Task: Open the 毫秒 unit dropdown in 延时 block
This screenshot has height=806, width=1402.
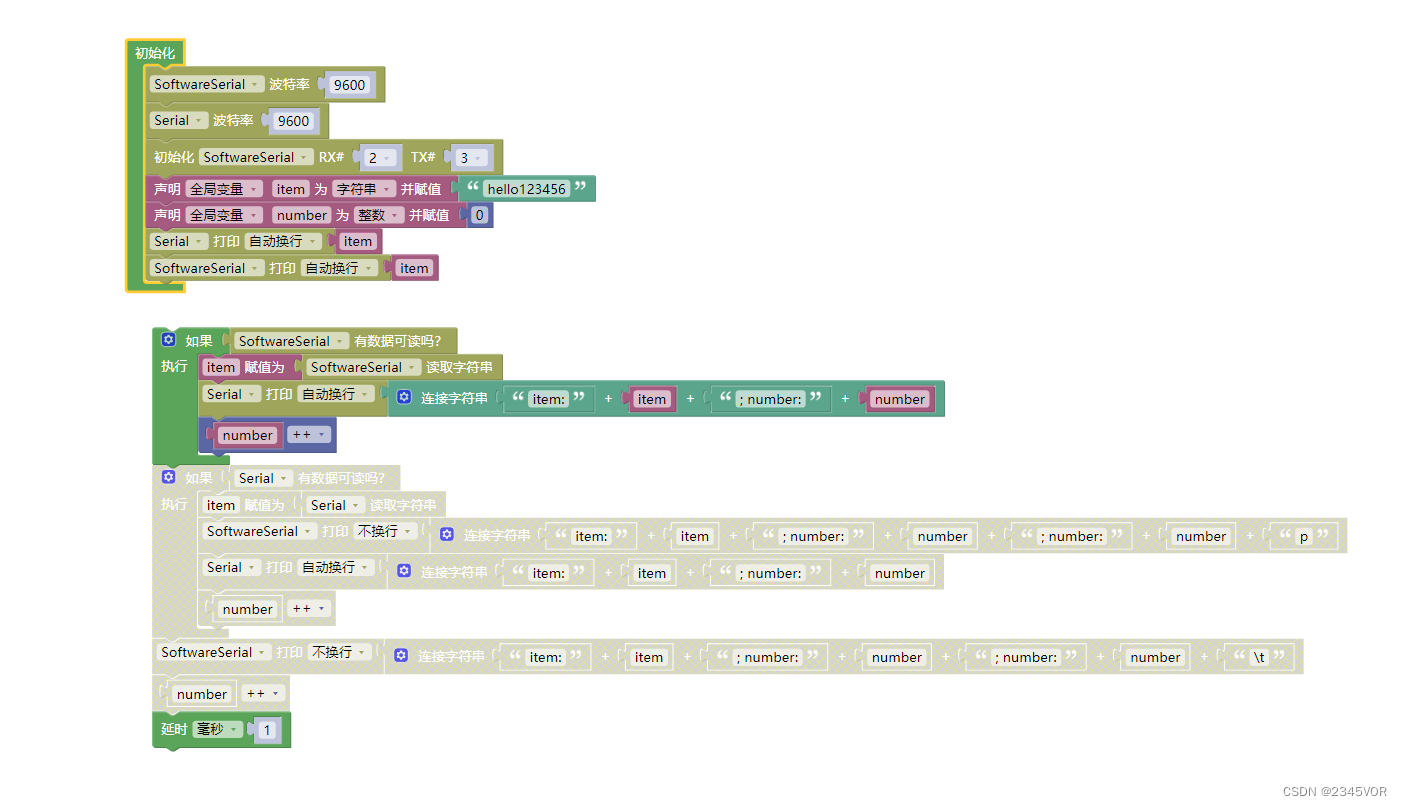Action: (x=217, y=729)
